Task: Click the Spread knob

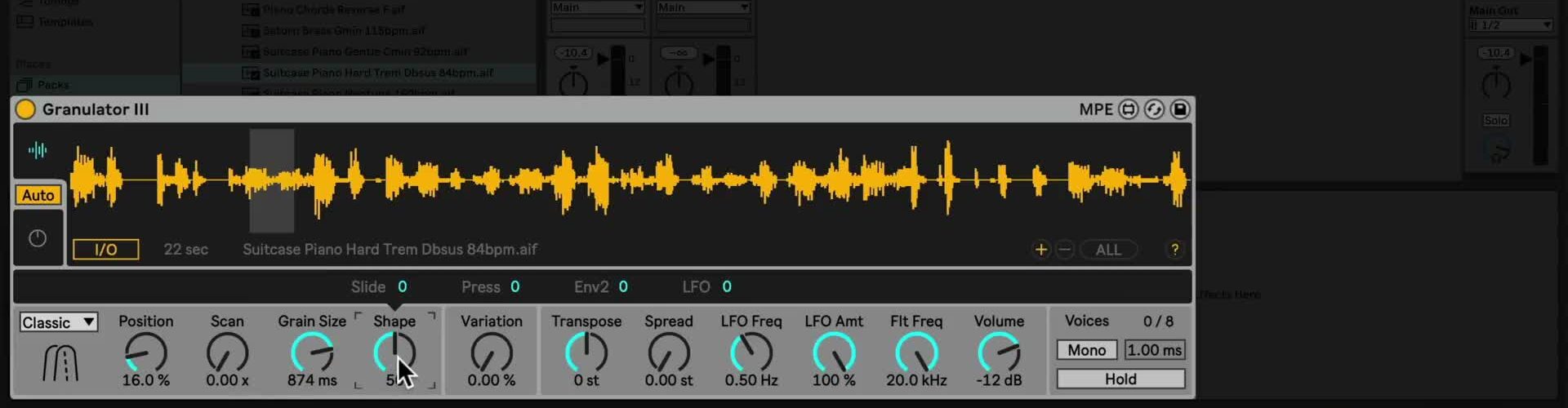Action: [x=669, y=353]
